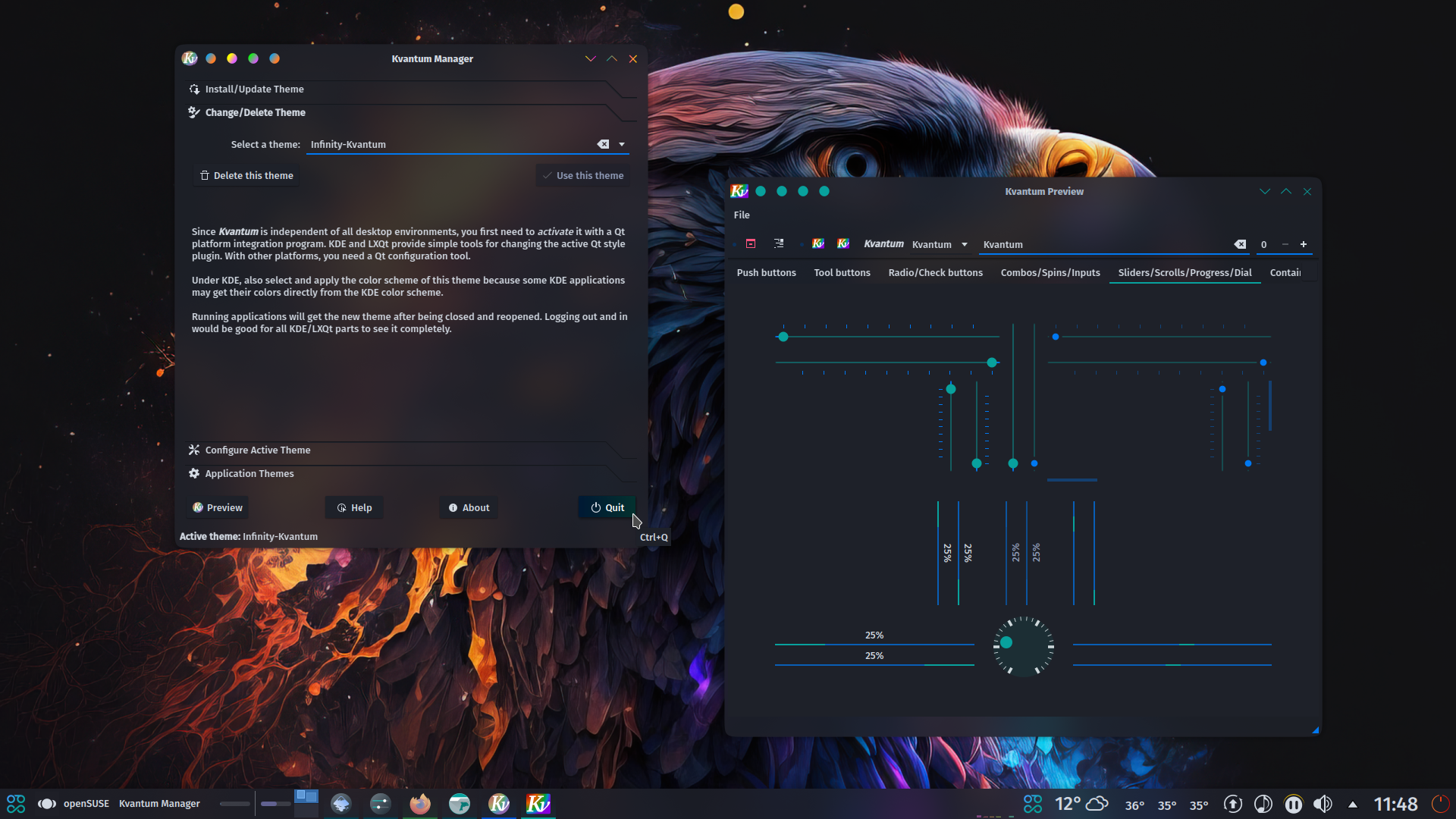1456x819 pixels.
Task: Switch to the cut-off Containers tab
Action: pos(1285,272)
